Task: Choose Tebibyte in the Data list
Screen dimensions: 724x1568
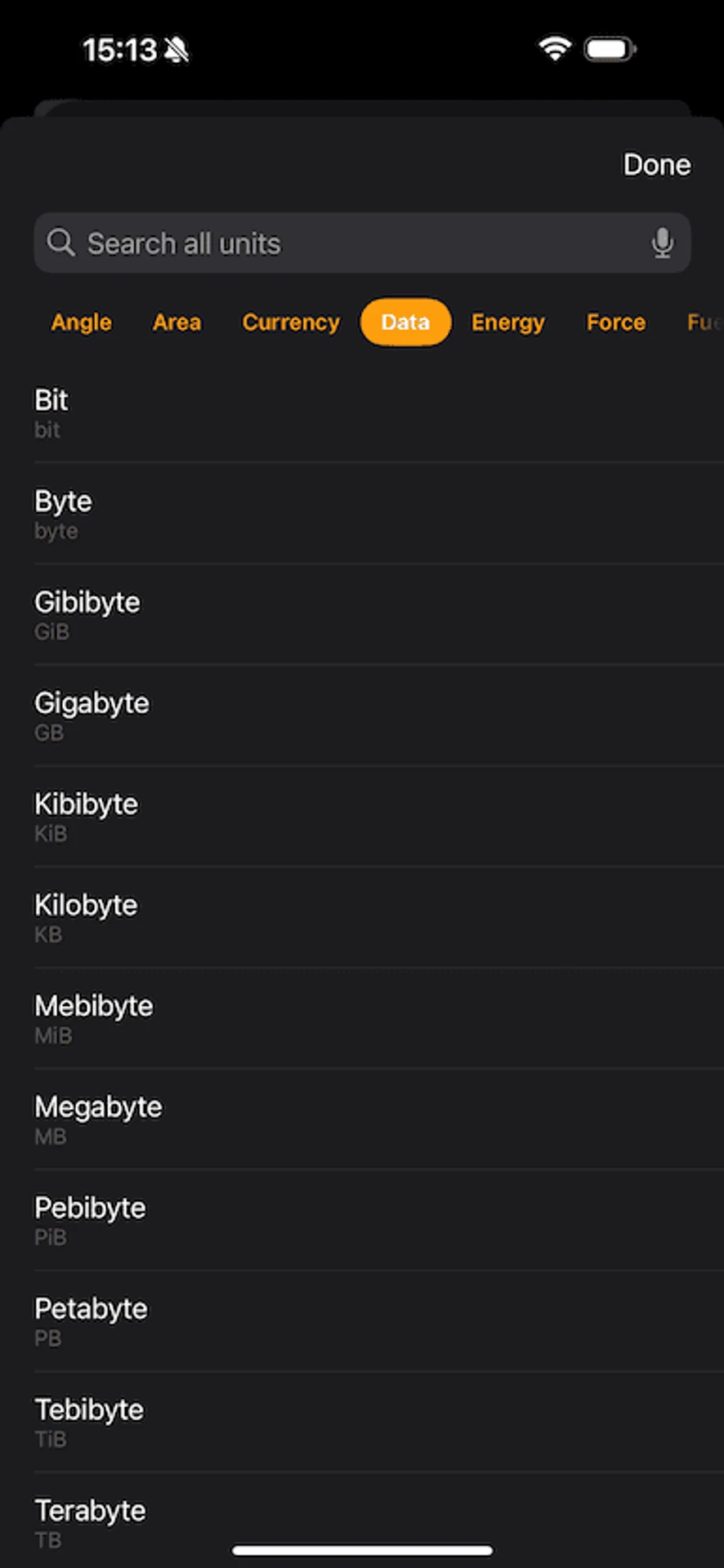Action: pos(379,1423)
